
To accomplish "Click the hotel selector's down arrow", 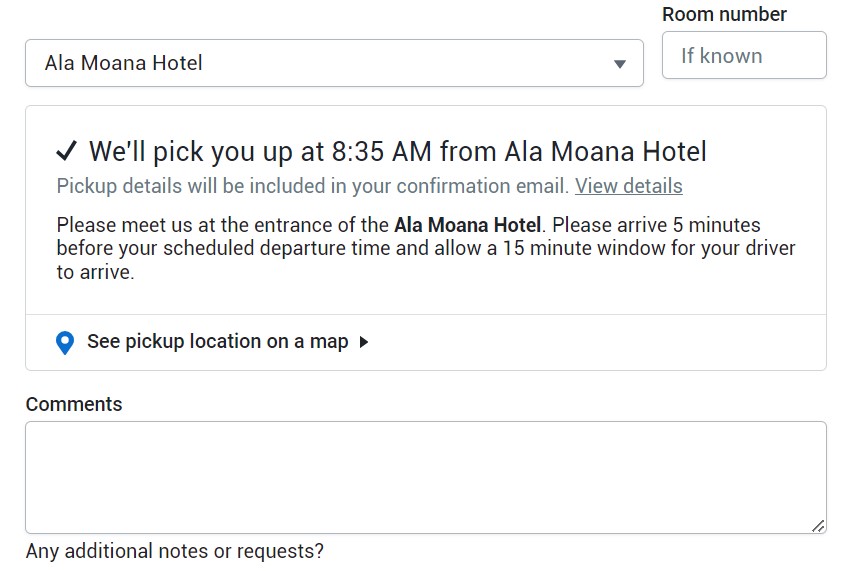I will pos(620,64).
